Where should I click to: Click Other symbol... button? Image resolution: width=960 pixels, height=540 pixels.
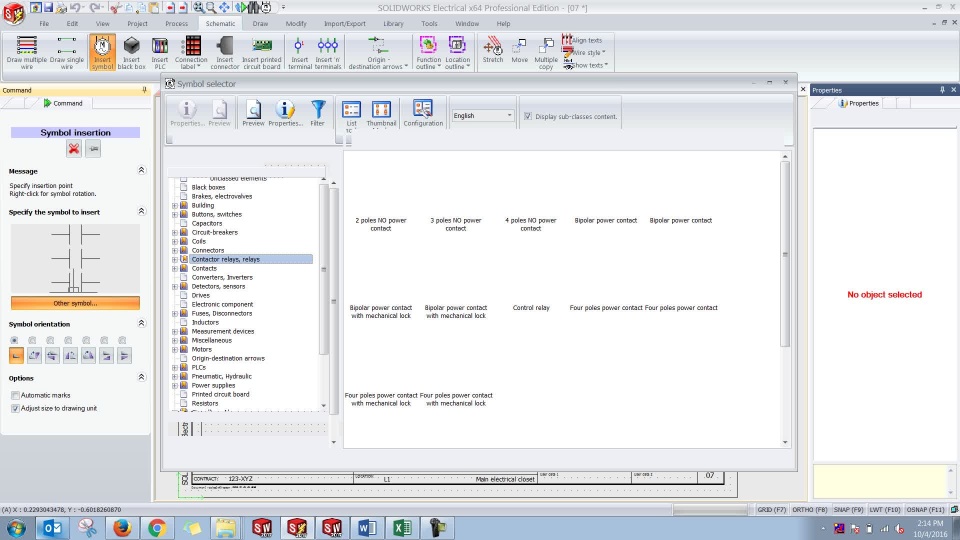pyautogui.click(x=75, y=303)
